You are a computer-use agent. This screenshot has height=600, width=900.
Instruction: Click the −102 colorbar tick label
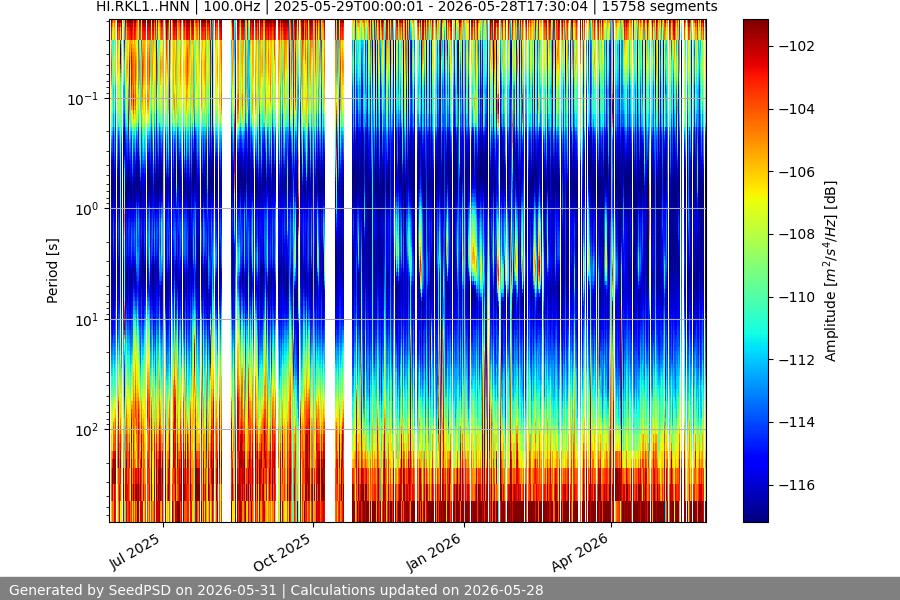[797, 47]
